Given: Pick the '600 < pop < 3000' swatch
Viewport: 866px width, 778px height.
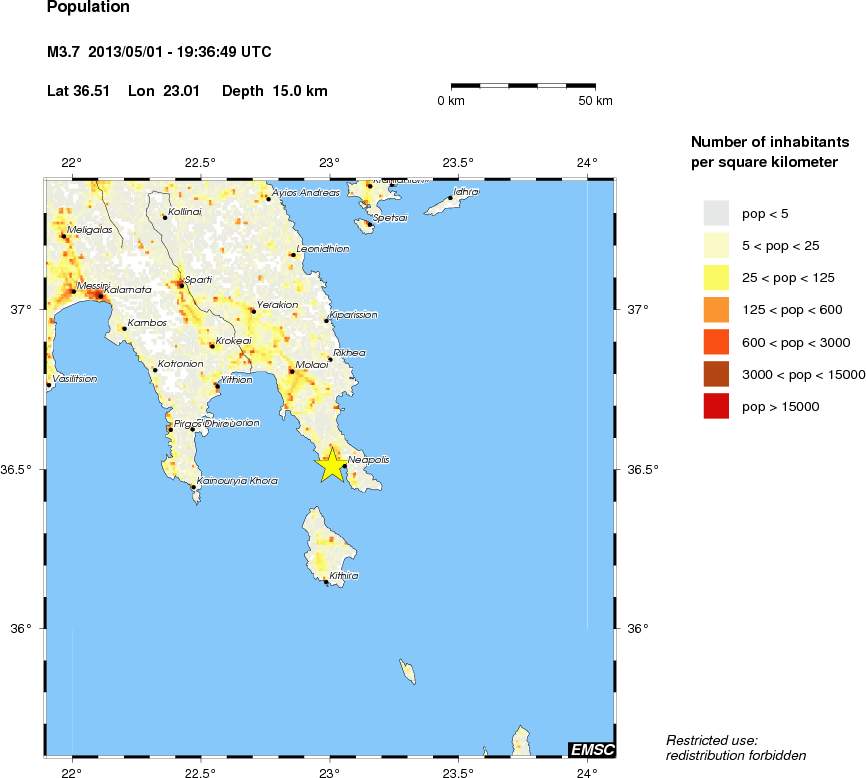Looking at the screenshot, I should tap(716, 342).
